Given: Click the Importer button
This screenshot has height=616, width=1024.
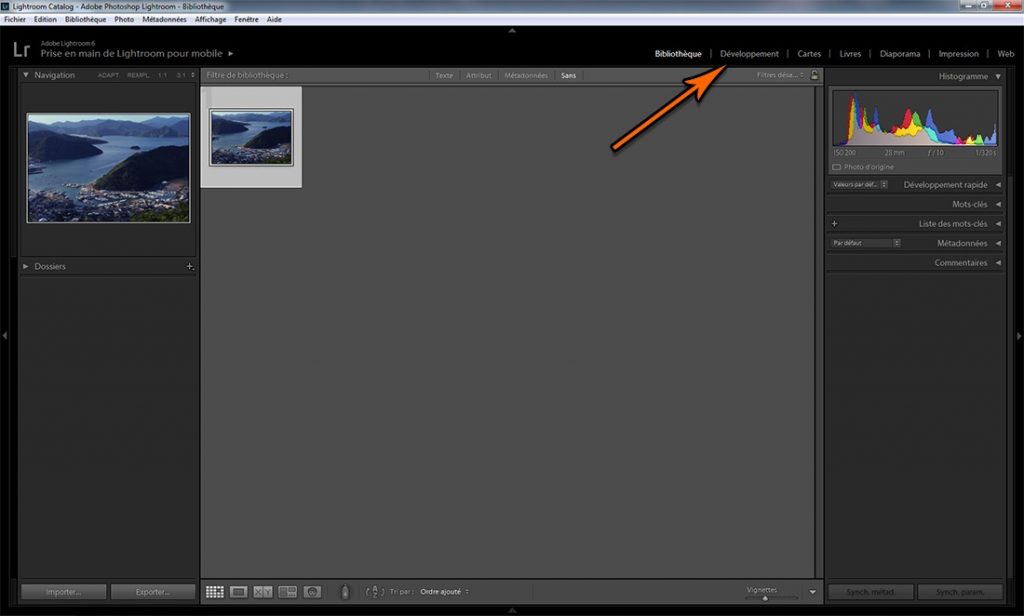Looking at the screenshot, I should point(63,592).
